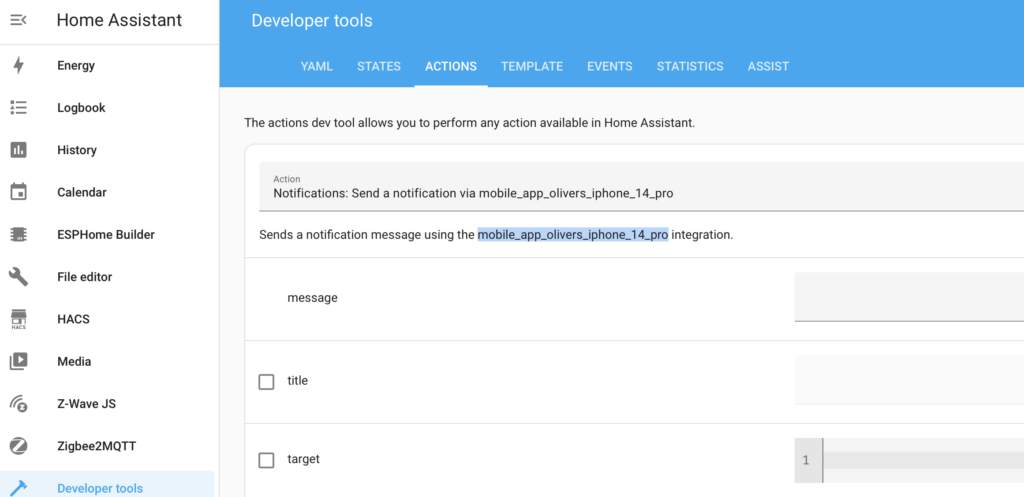Open the ESPHome Builder sidebar entry

[x=107, y=234]
